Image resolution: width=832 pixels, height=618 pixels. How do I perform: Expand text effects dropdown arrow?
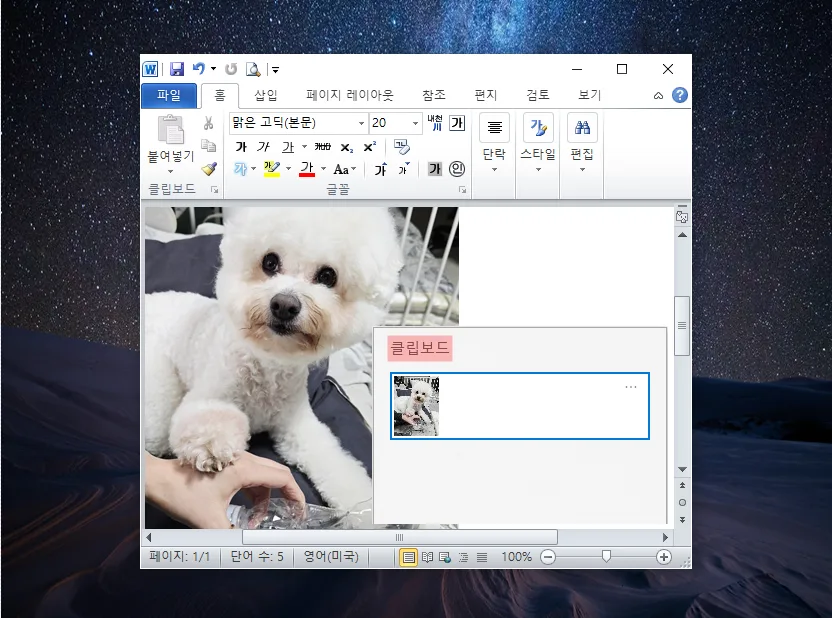click(254, 169)
